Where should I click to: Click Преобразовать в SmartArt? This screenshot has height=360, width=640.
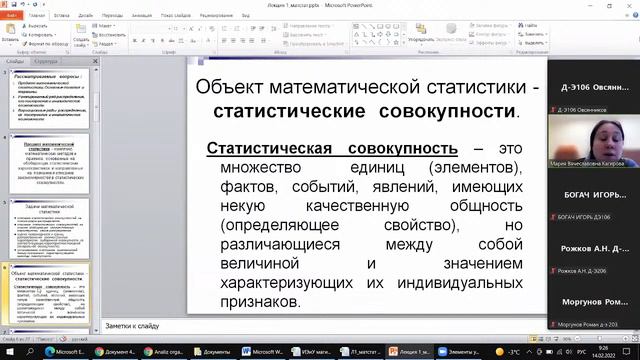314,43
